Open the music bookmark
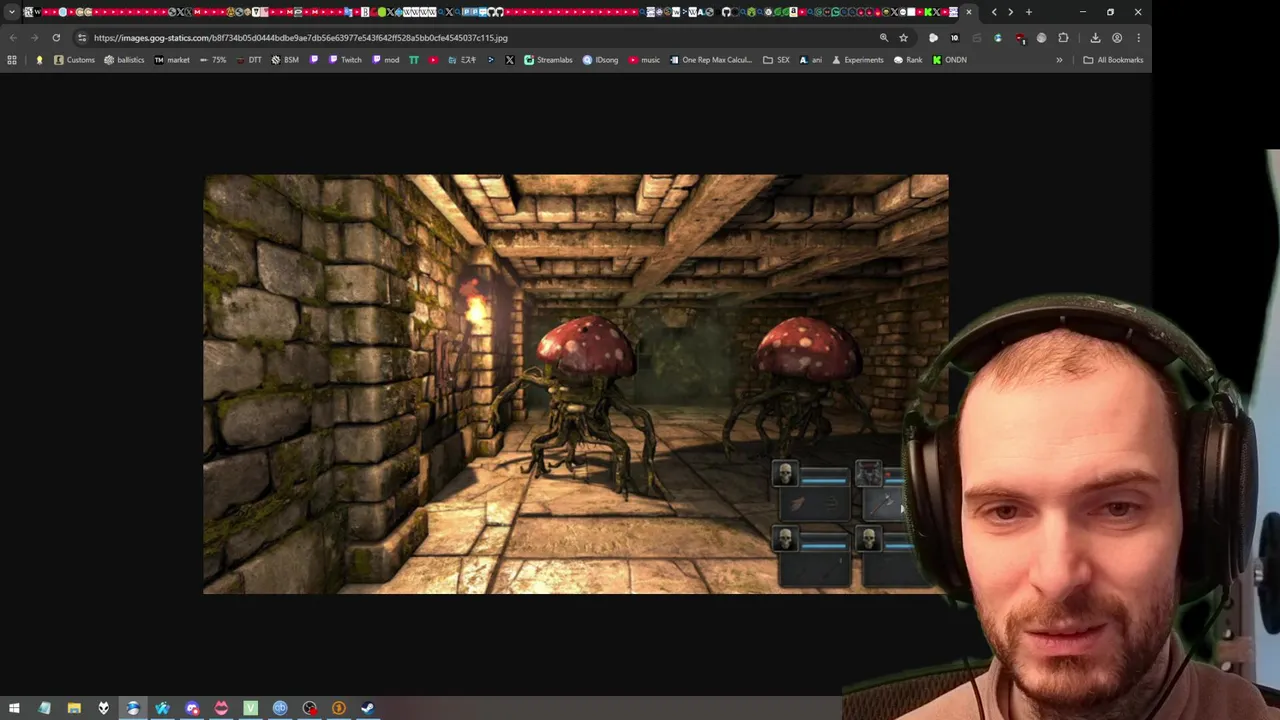Screen dimensions: 1280x720 (x=645, y=60)
